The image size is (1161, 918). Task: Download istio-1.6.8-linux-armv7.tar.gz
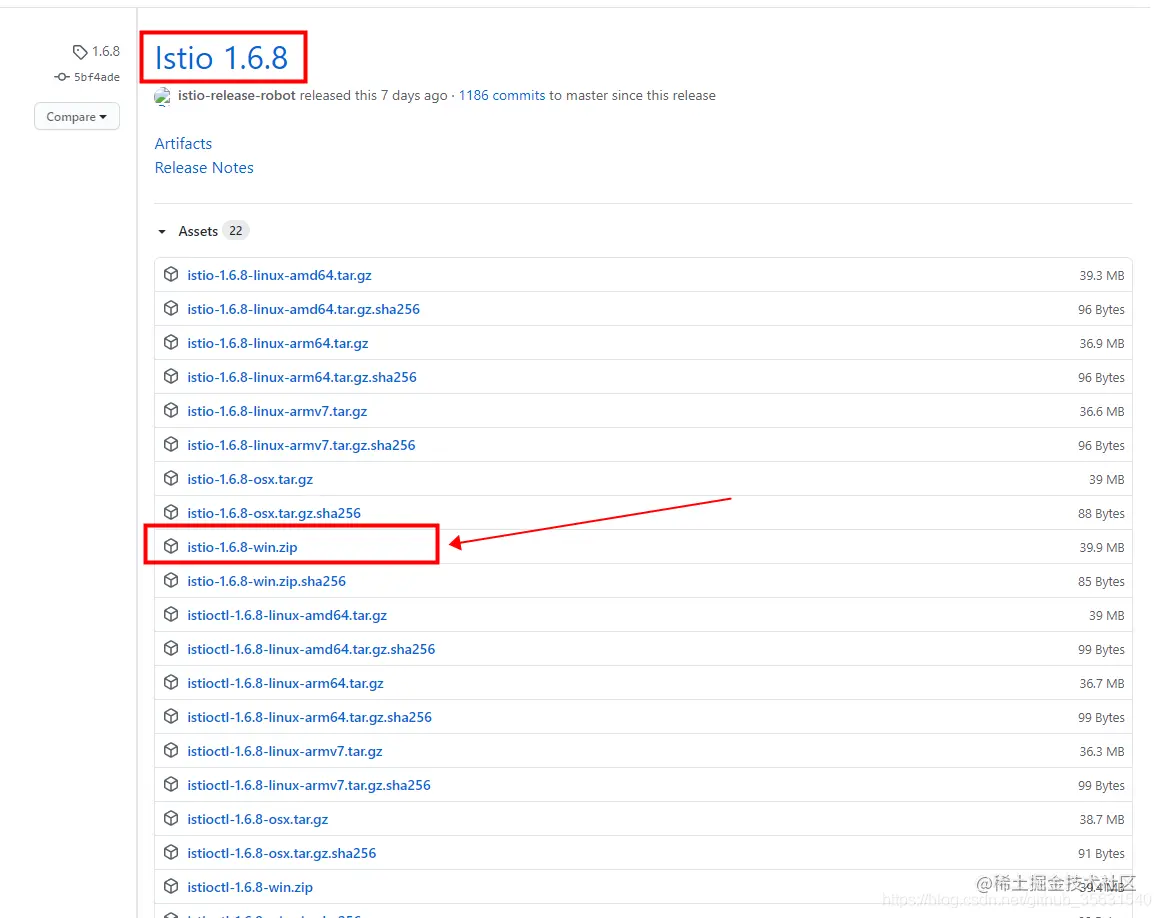277,412
